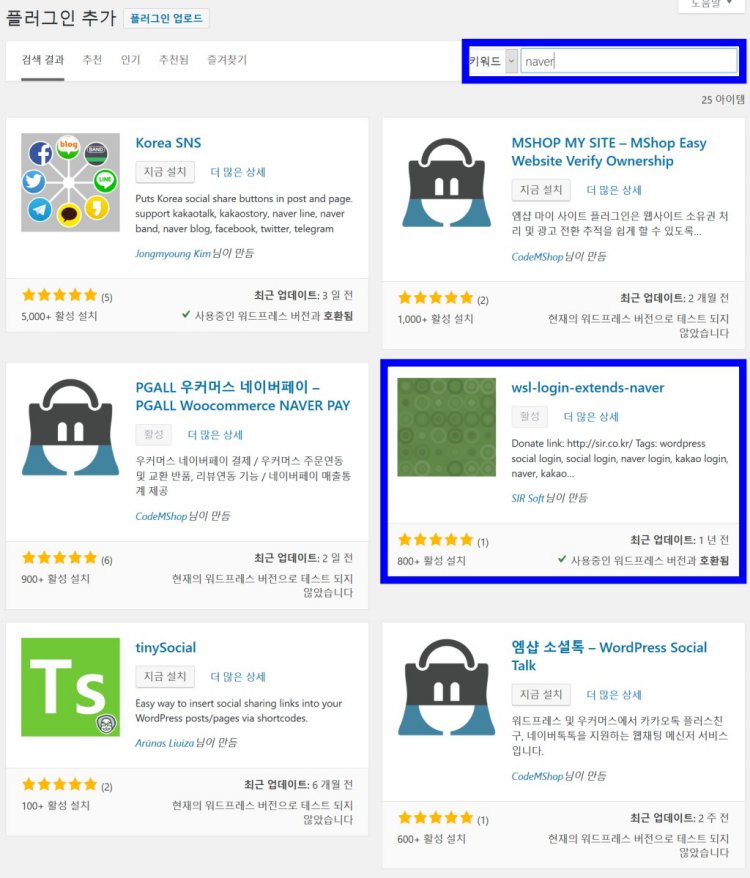The image size is (750, 878).
Task: Click the 활성 button for PGALL Naver Pay
Action: coord(153,435)
